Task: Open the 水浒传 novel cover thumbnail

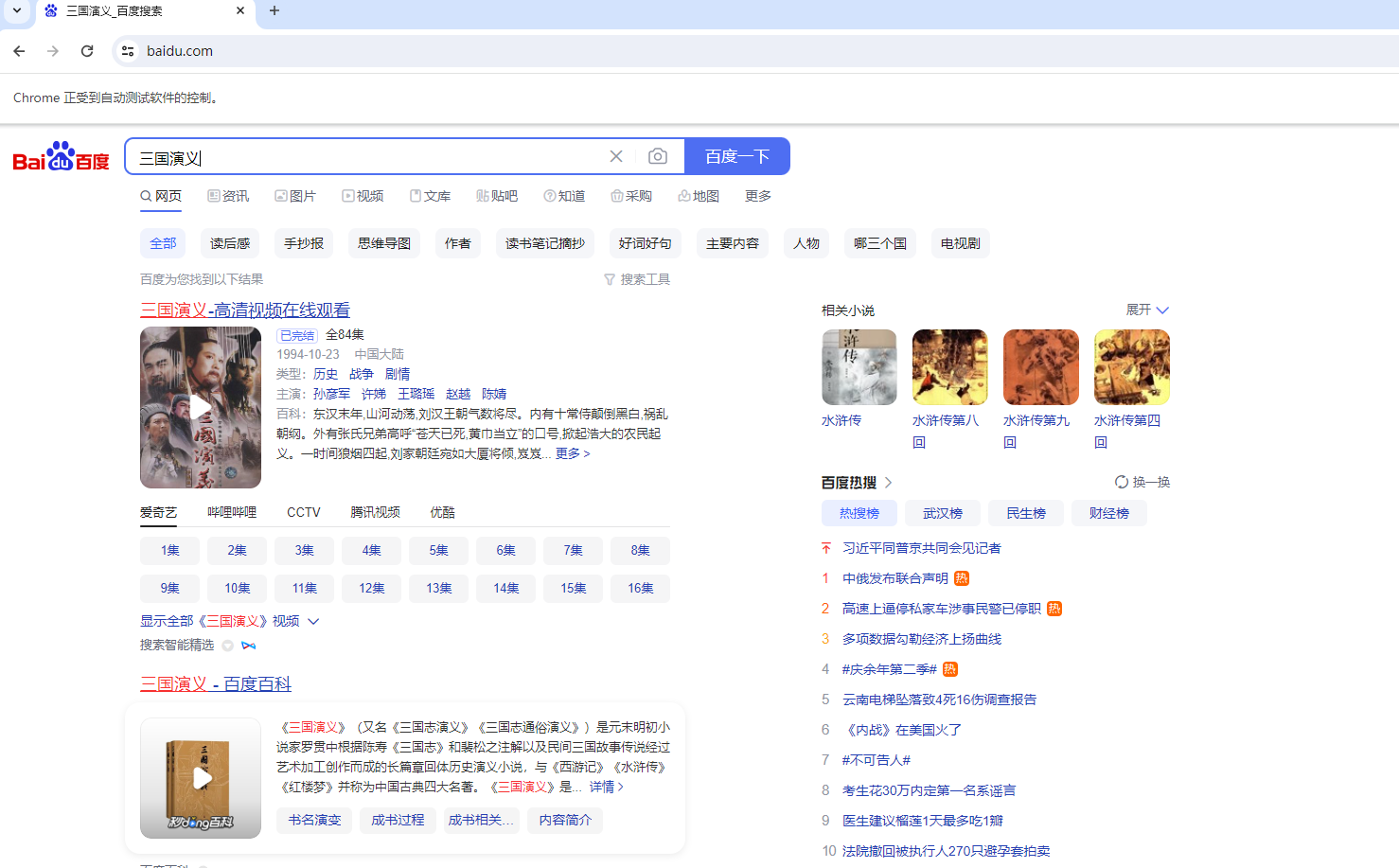Action: point(859,367)
